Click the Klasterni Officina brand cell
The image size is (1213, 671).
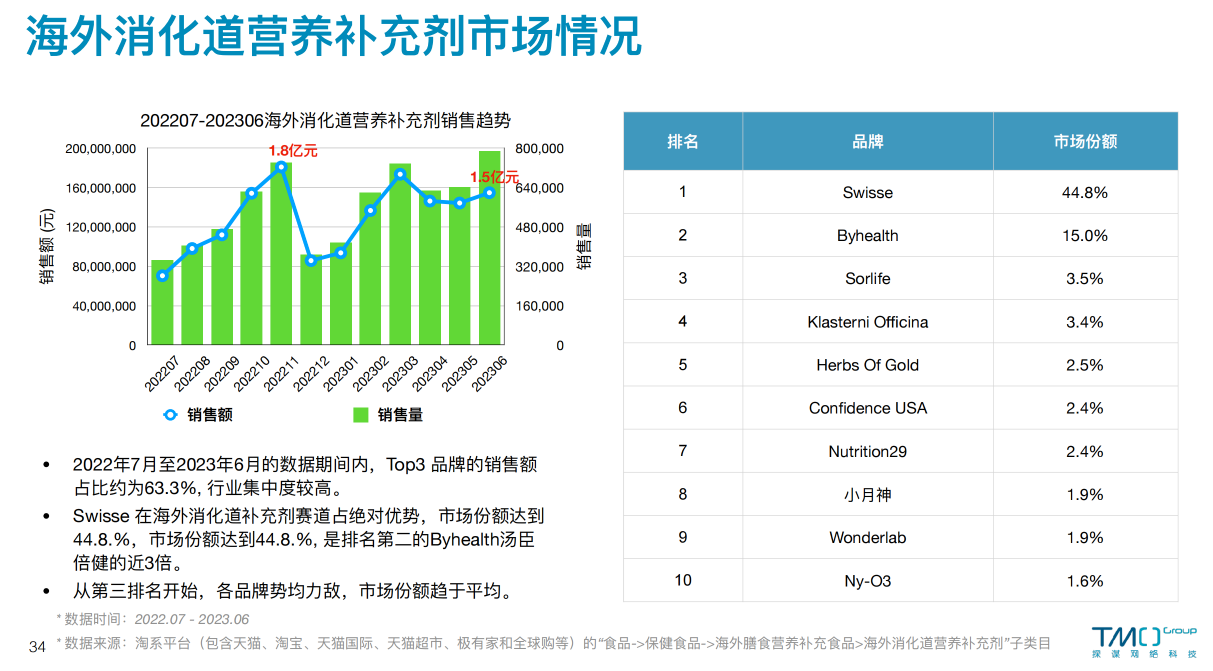(868, 322)
